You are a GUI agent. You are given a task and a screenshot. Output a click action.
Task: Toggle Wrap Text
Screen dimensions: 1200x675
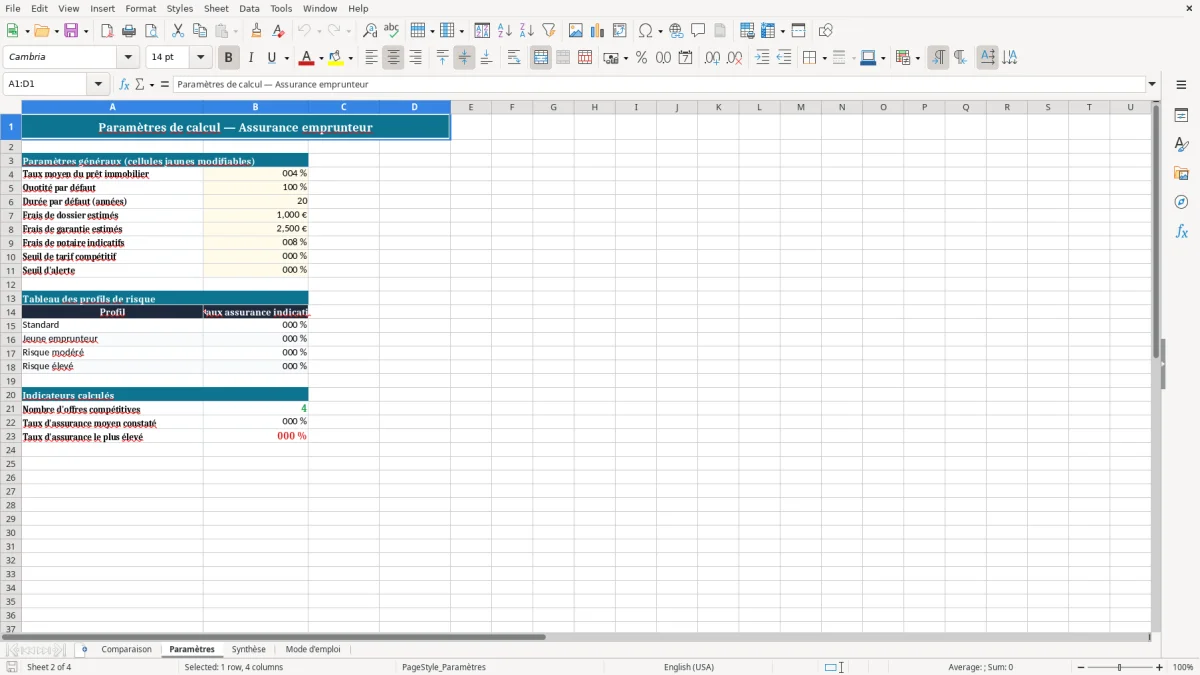[514, 58]
